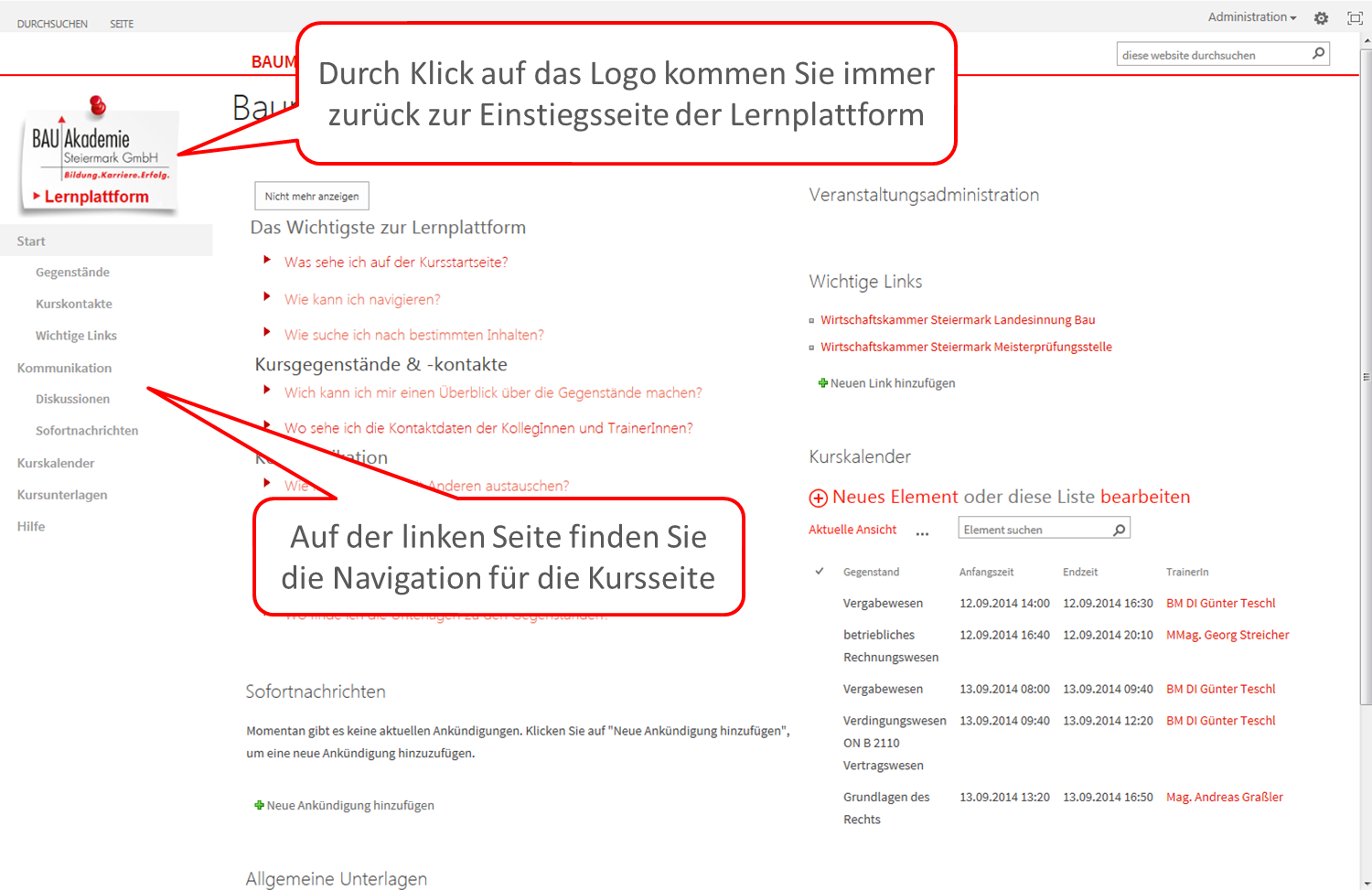Click the Kurskalender search magnifier icon

tap(1119, 530)
